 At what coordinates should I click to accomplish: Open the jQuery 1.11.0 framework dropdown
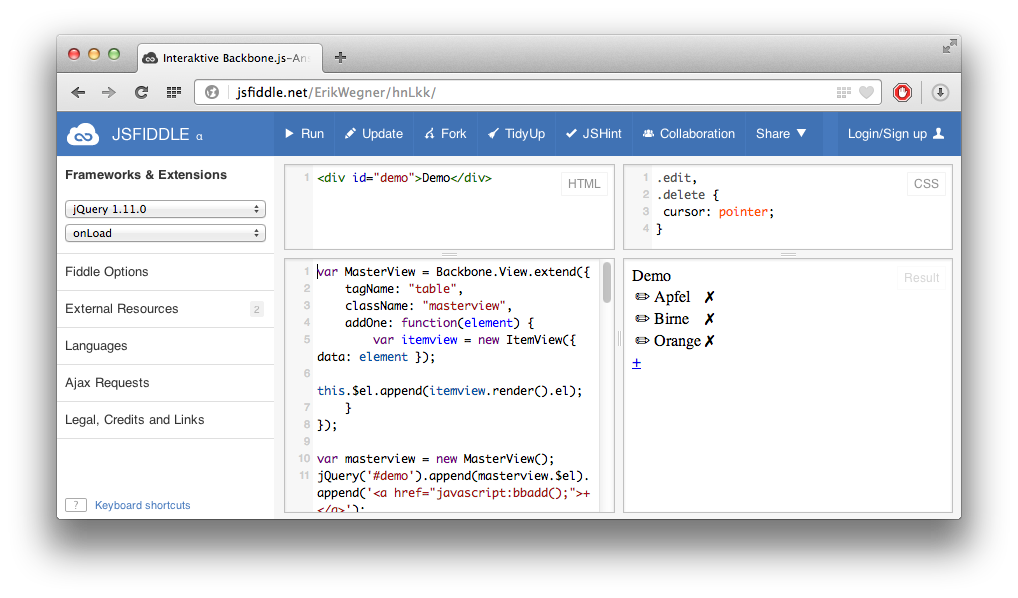click(165, 209)
